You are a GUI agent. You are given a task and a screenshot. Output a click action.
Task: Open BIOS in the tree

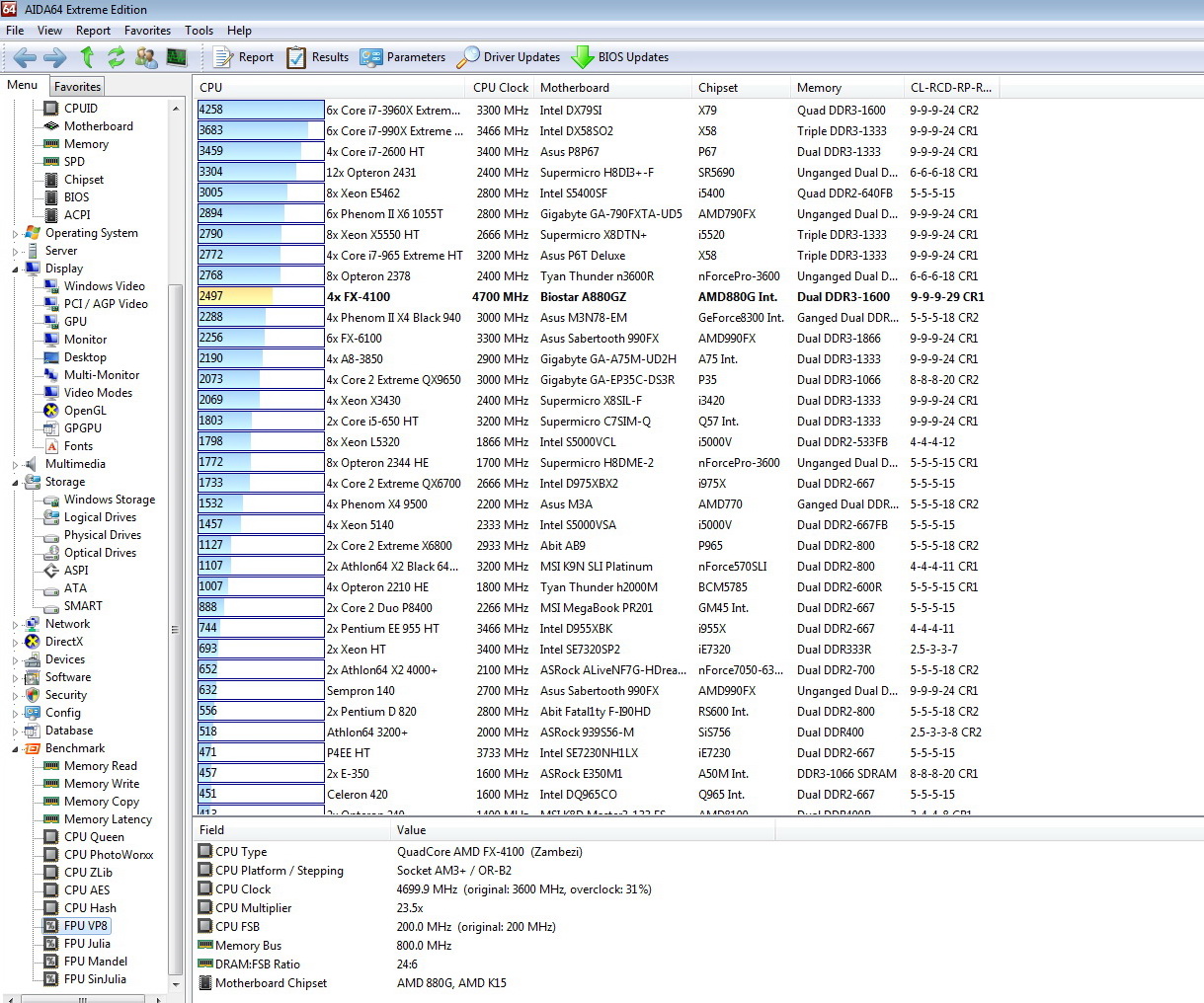(x=76, y=197)
